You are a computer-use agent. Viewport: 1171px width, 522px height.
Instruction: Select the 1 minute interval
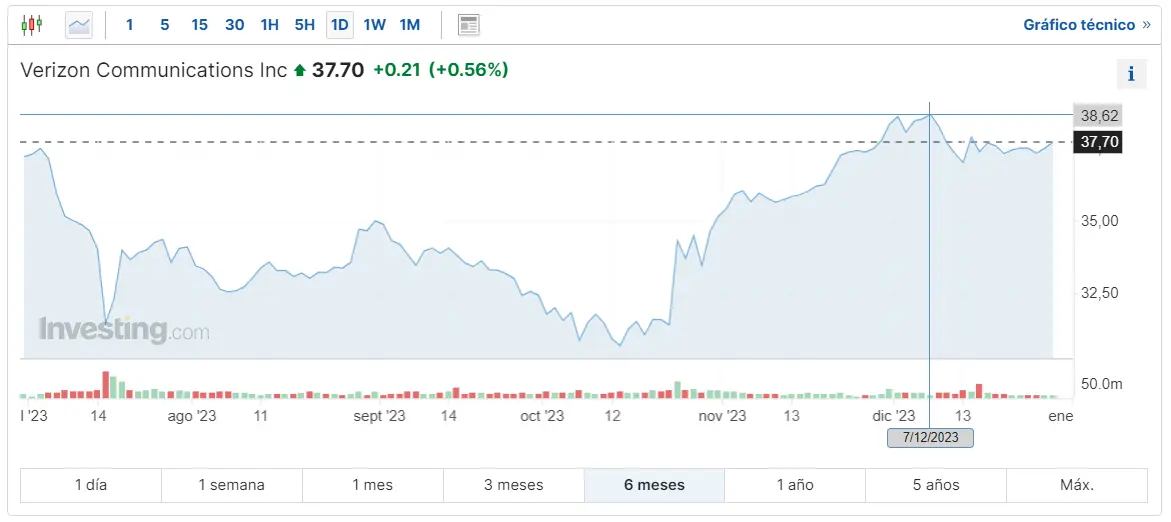[130, 24]
